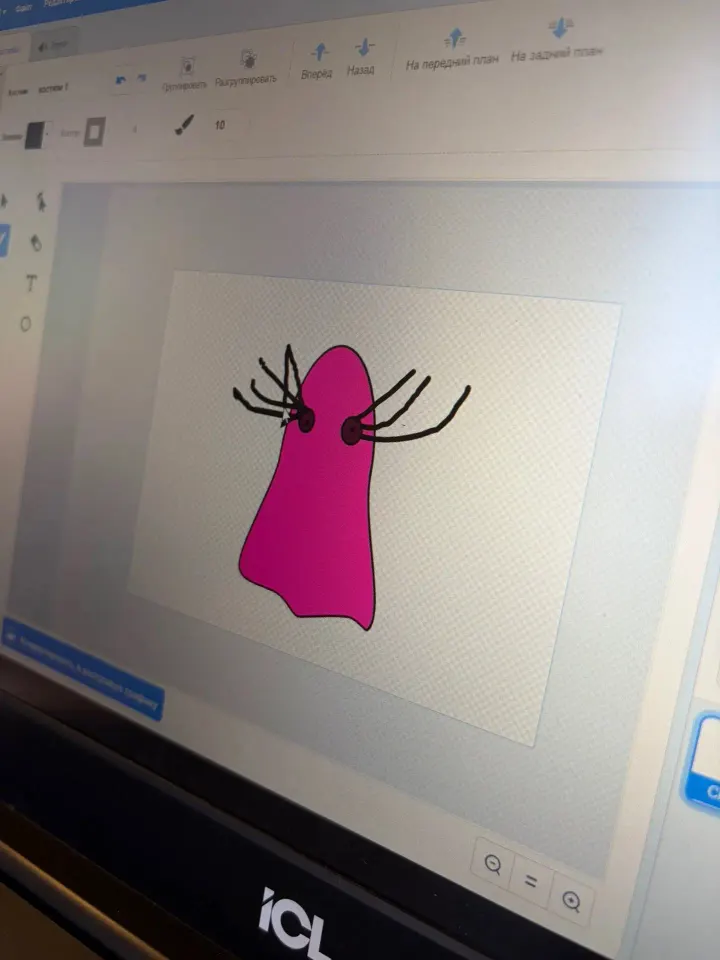720x960 pixels.
Task: Click the blue undo arrow
Action: coord(121,81)
